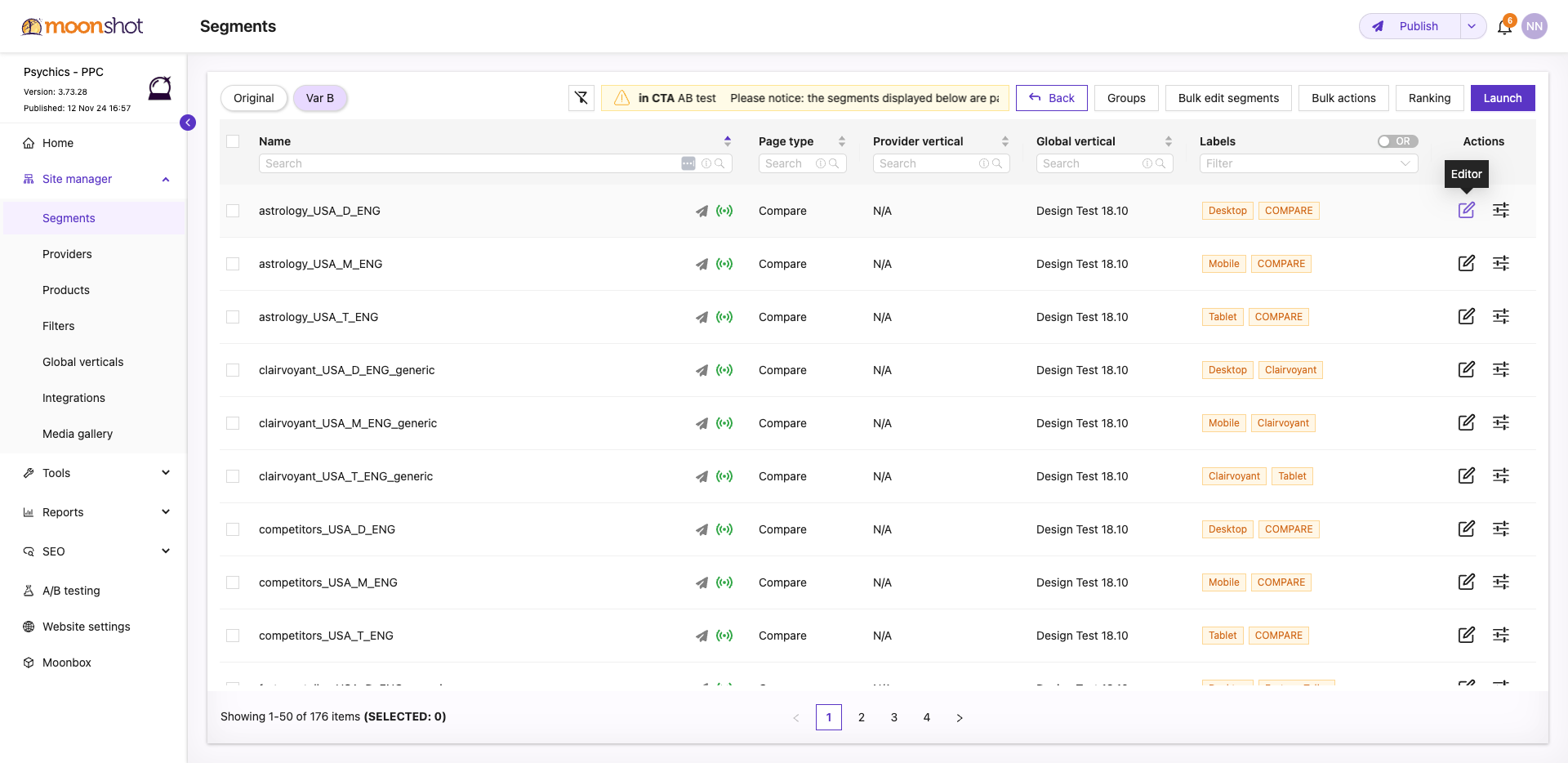Click the moonshot logo
Viewport: 1568px width, 763px height.
point(82,26)
